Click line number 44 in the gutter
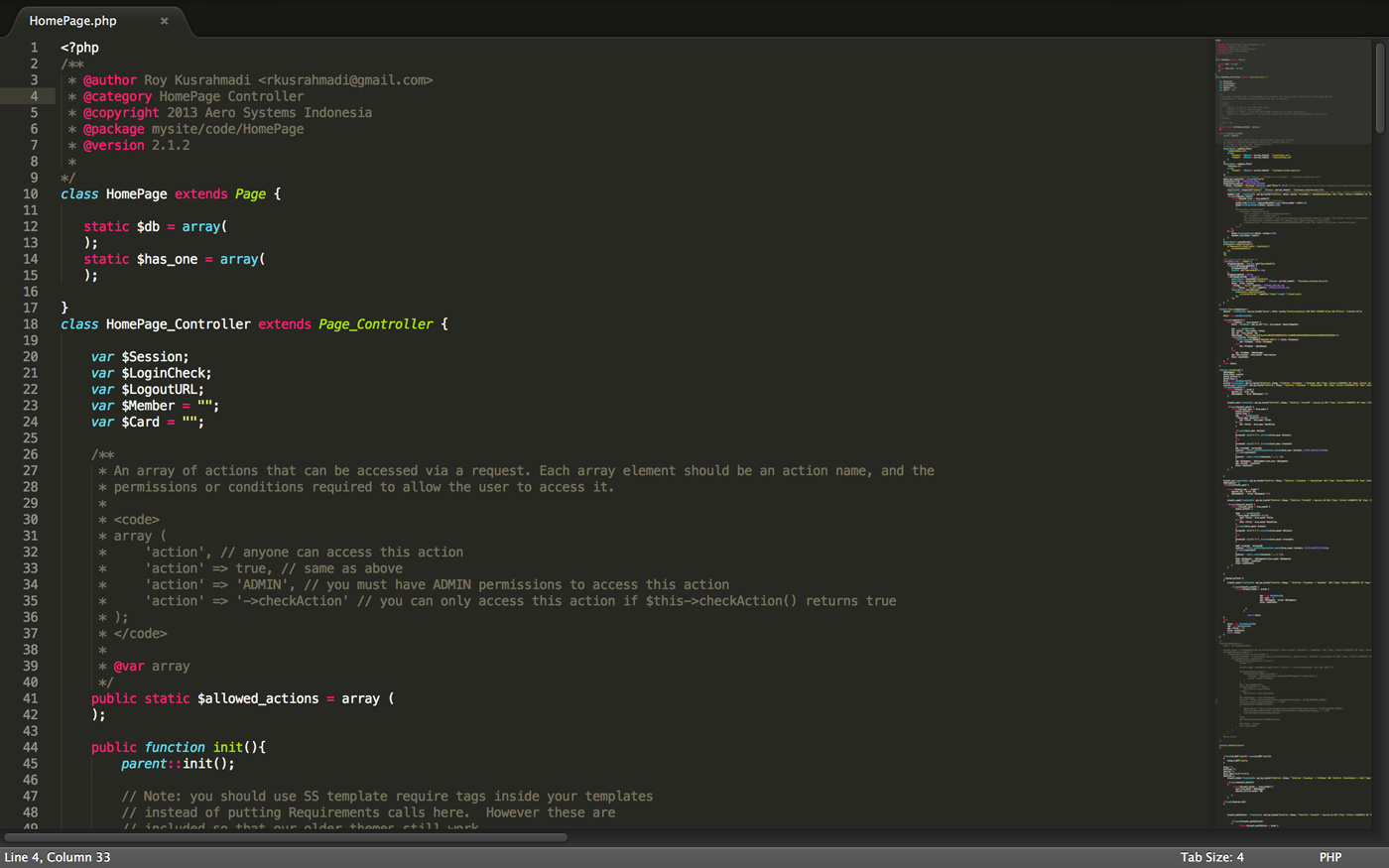 pyautogui.click(x=31, y=747)
